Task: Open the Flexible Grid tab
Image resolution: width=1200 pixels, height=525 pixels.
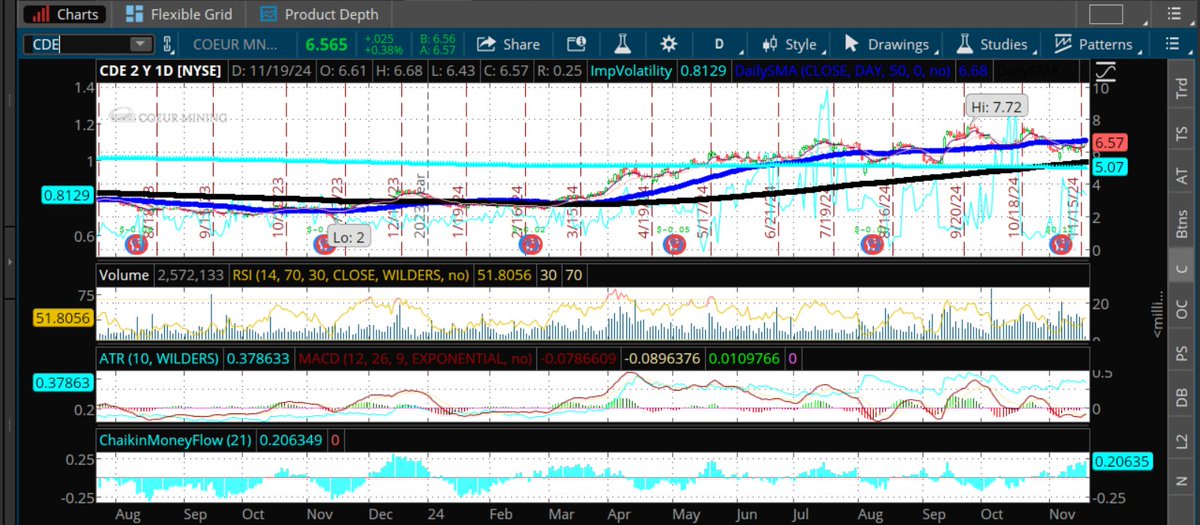Action: [x=179, y=14]
